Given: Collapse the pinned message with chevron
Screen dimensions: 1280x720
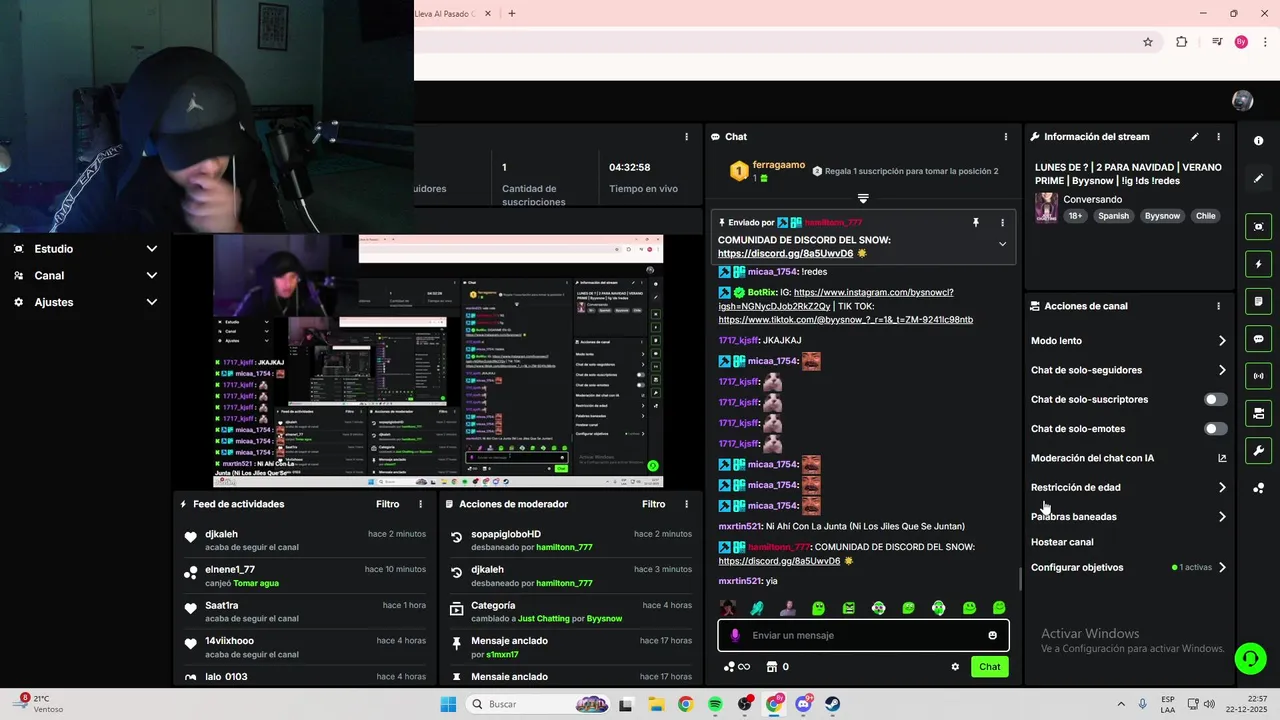Looking at the screenshot, I should click(x=1002, y=244).
